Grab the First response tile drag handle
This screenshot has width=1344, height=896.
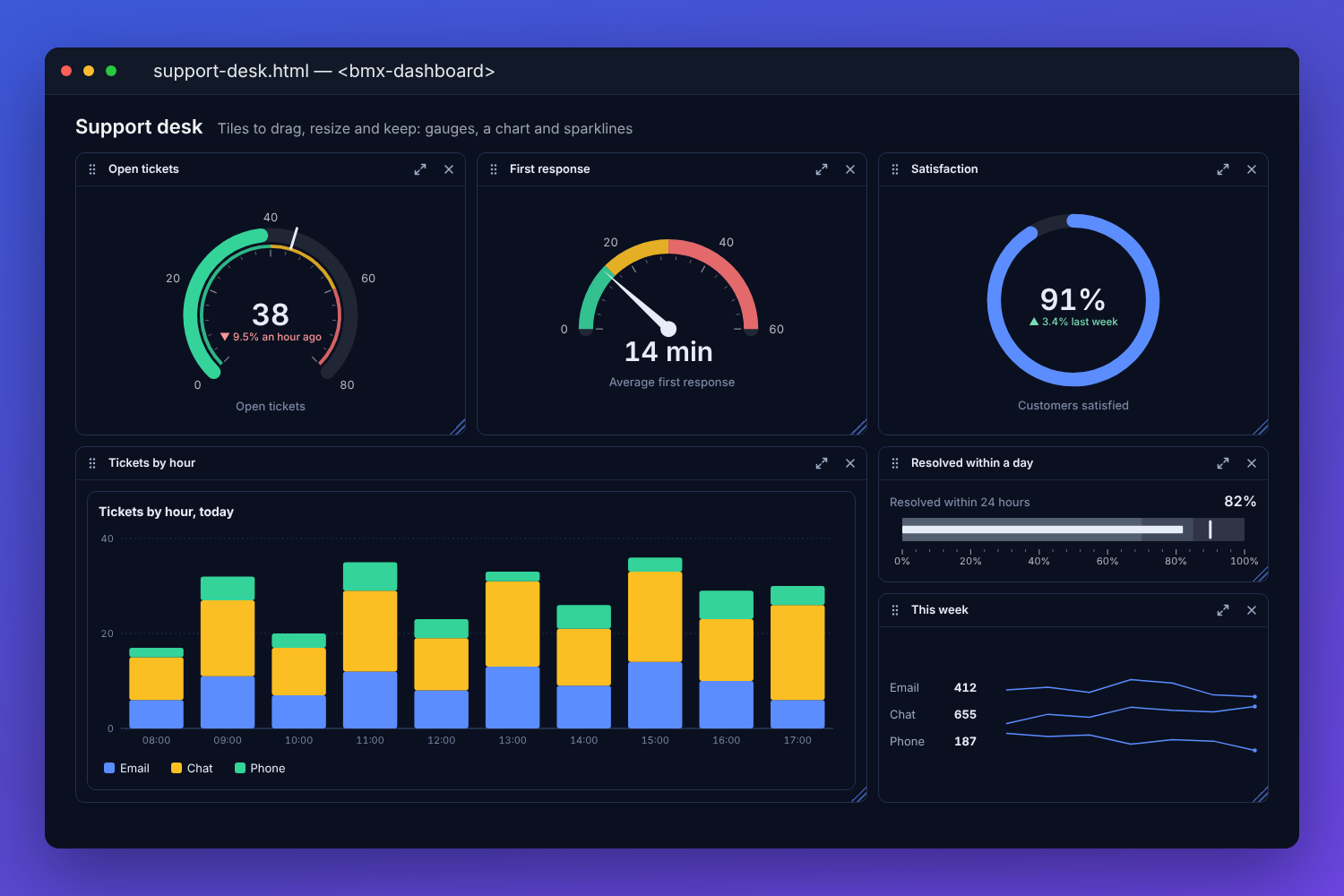click(x=494, y=169)
